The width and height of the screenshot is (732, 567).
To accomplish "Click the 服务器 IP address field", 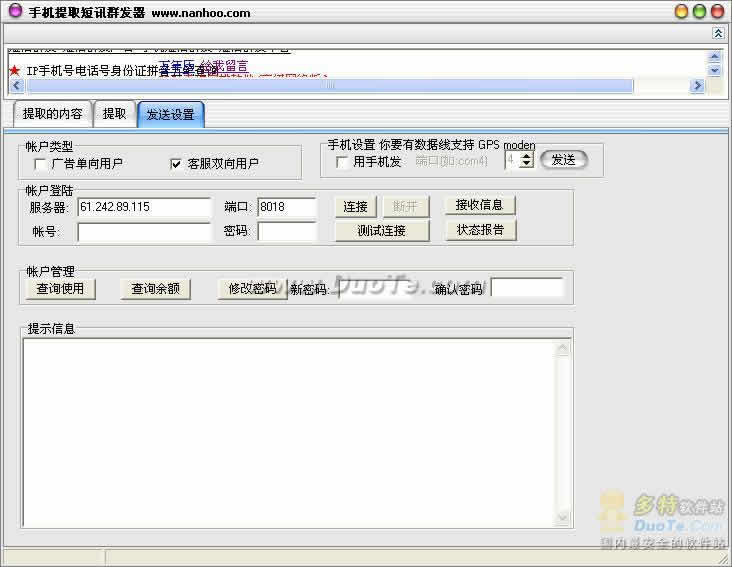I will point(144,207).
